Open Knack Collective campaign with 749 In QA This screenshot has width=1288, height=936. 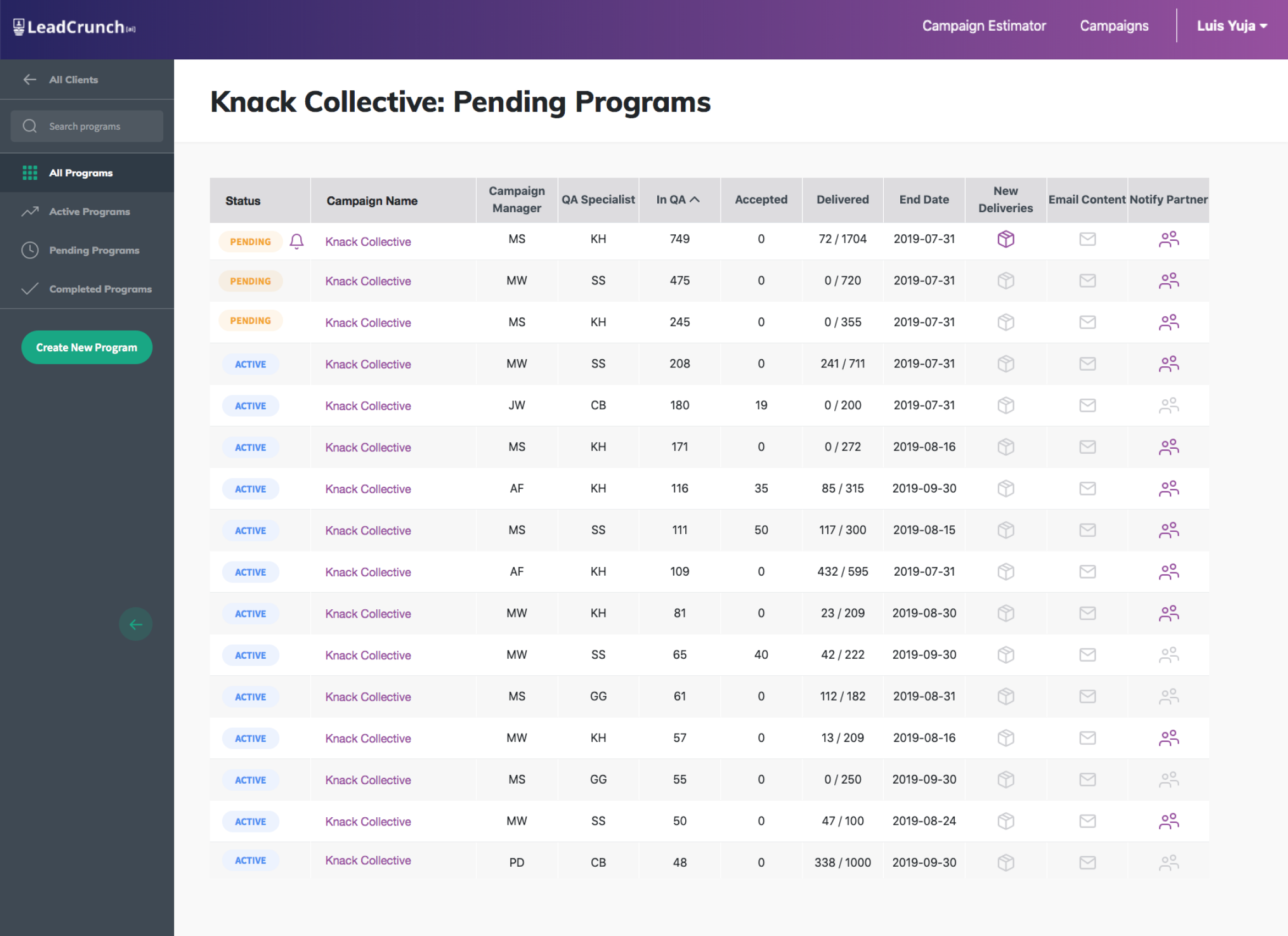point(368,241)
